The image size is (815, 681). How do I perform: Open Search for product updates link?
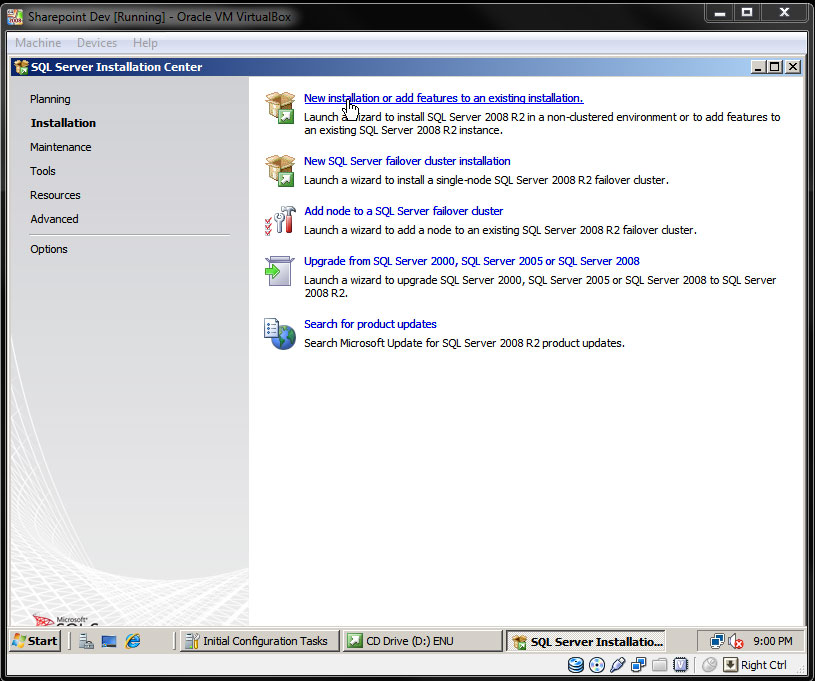(x=370, y=324)
